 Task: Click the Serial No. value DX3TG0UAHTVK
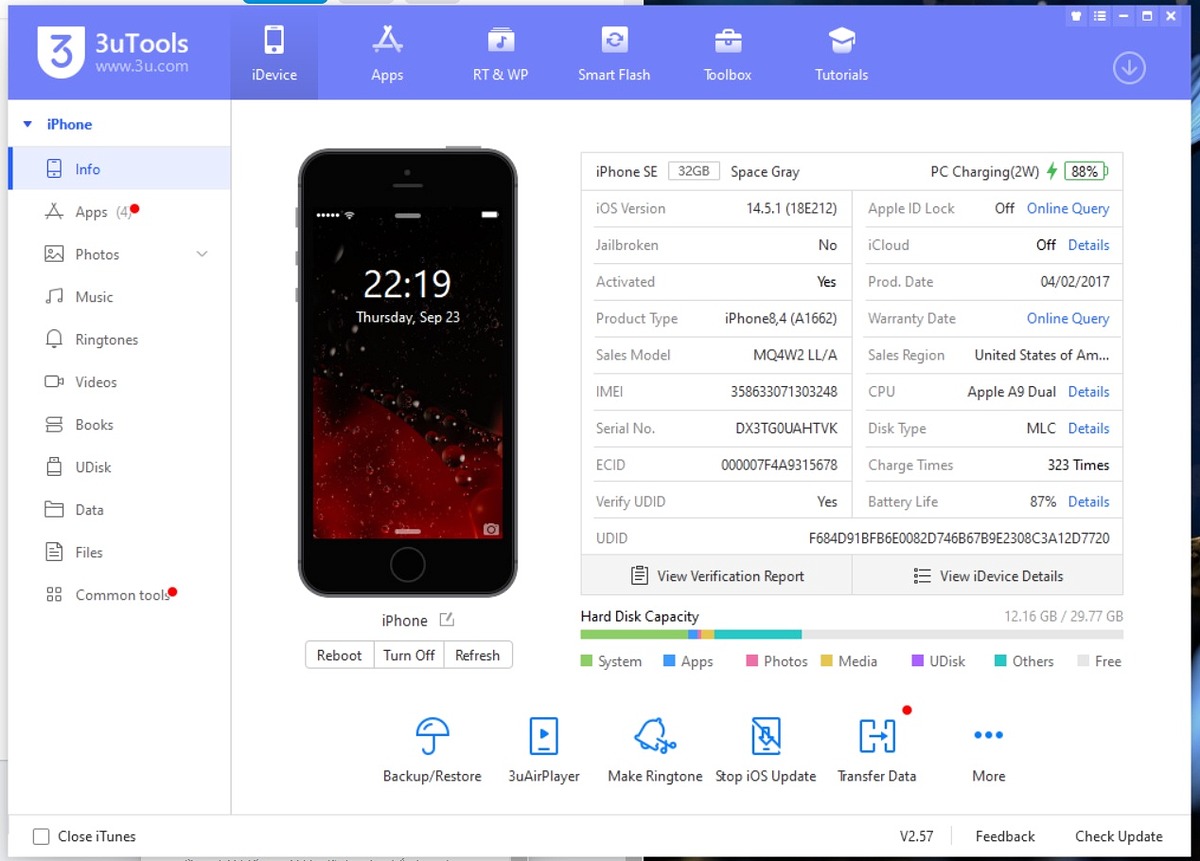click(x=786, y=428)
